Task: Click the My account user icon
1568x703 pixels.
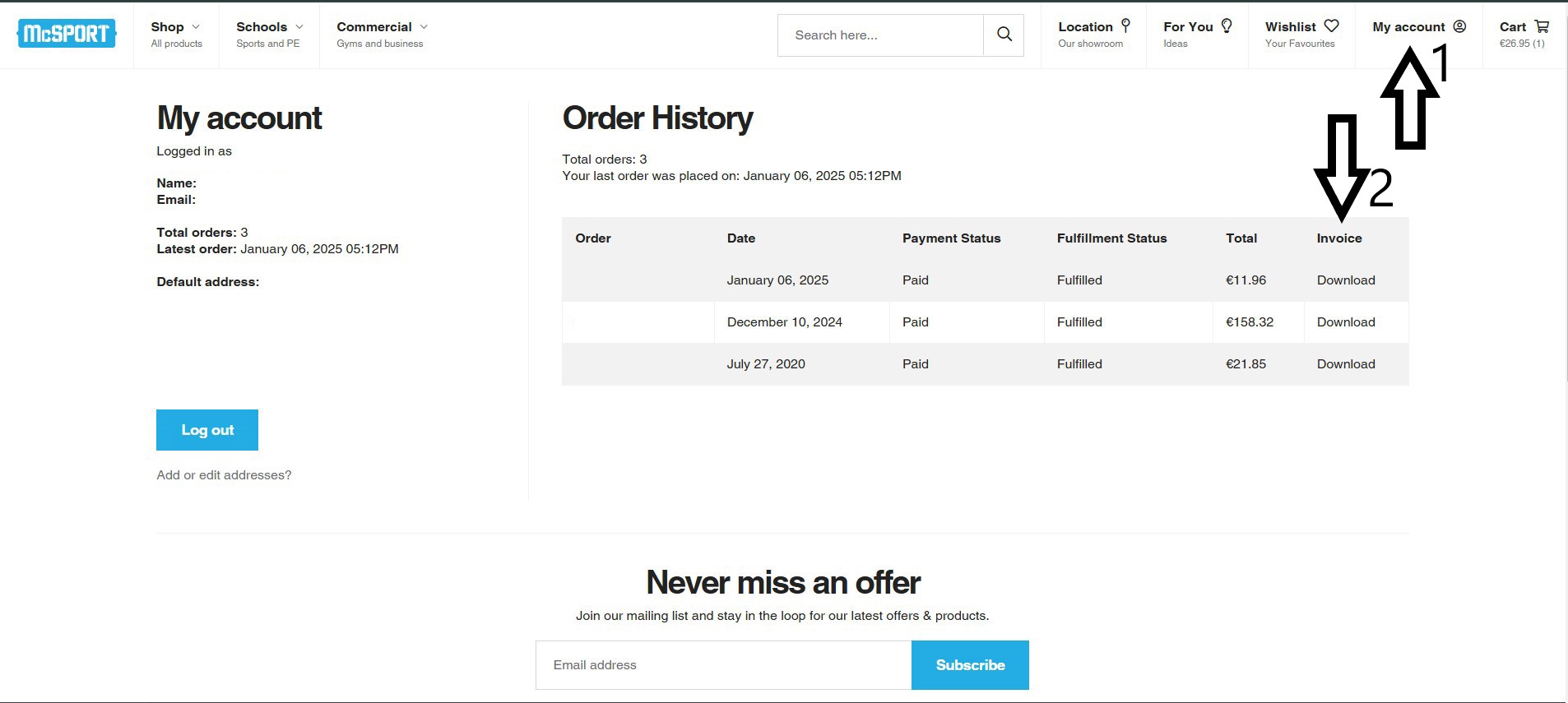Action: 1459,26
